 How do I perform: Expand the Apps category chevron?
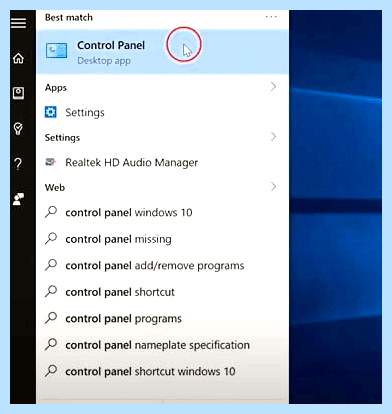tap(273, 87)
